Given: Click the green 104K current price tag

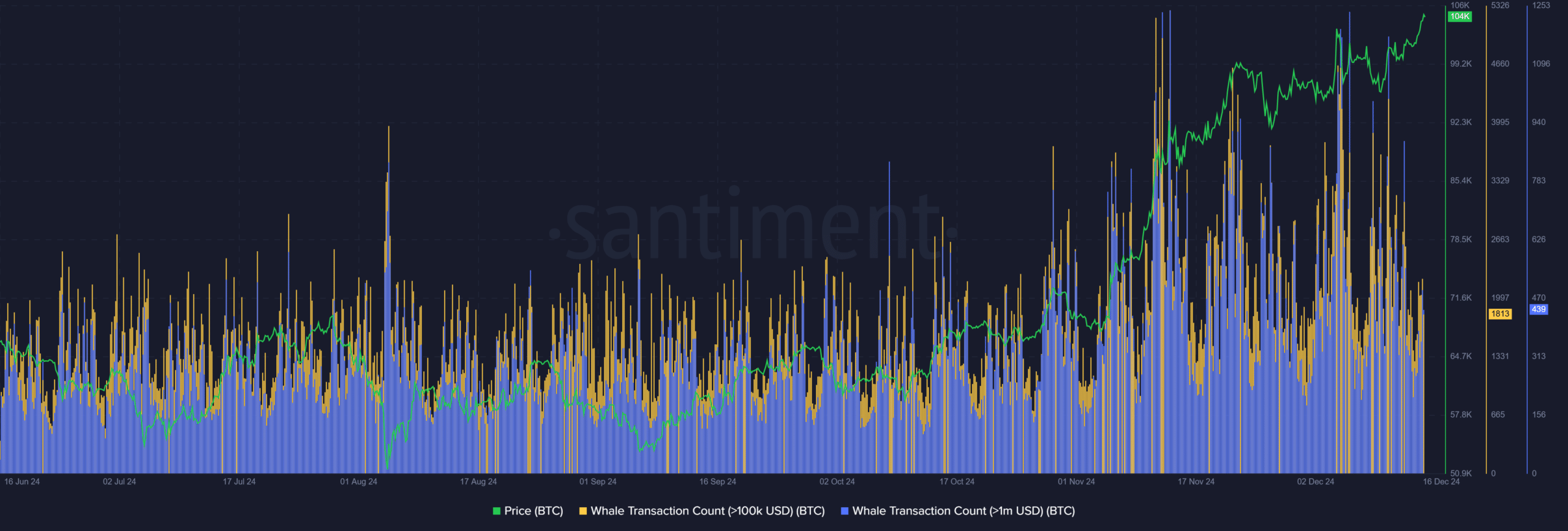Looking at the screenshot, I should (x=1460, y=17).
